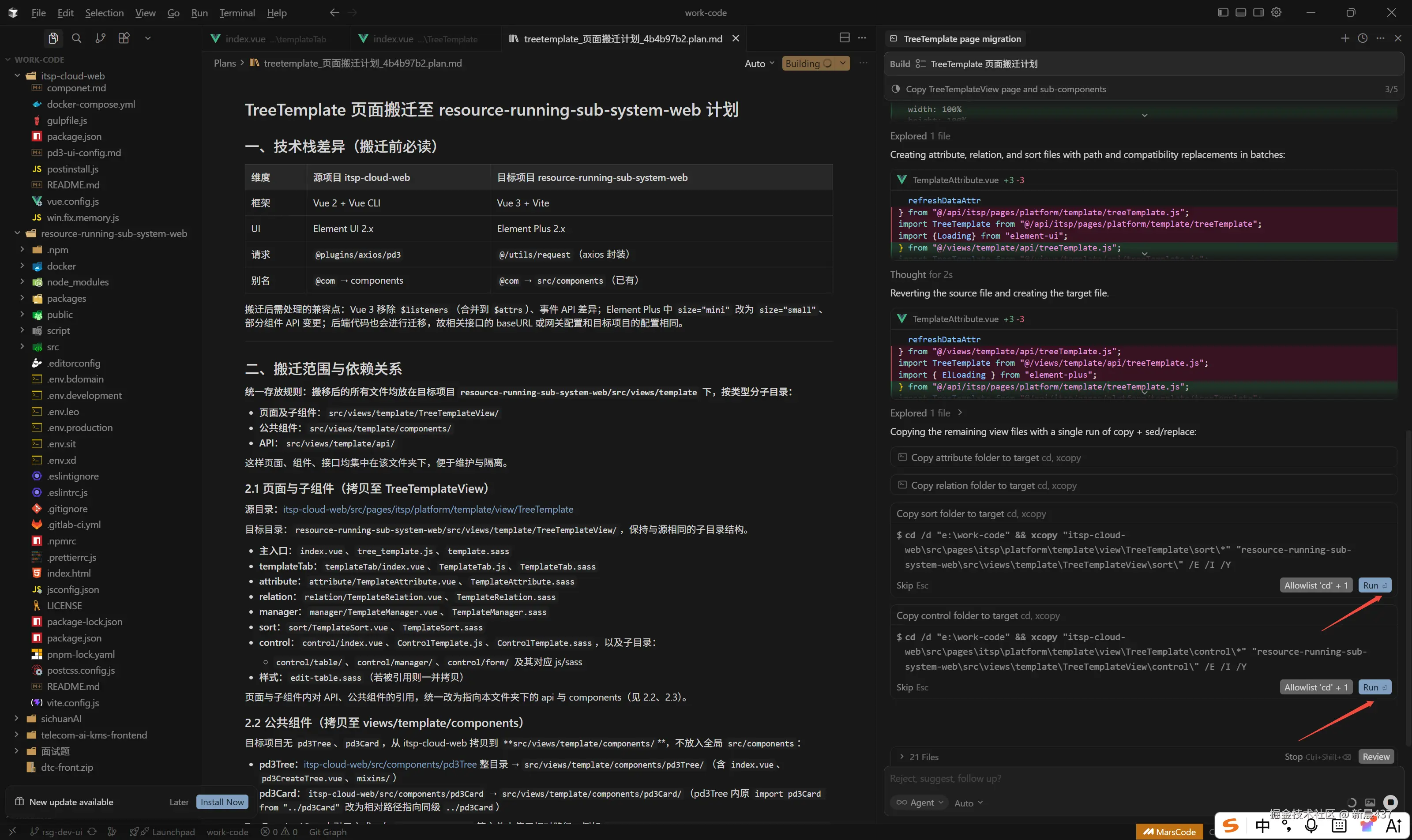The height and width of the screenshot is (840, 1412).
Task: Click the split editor layout icon
Action: pos(844,37)
